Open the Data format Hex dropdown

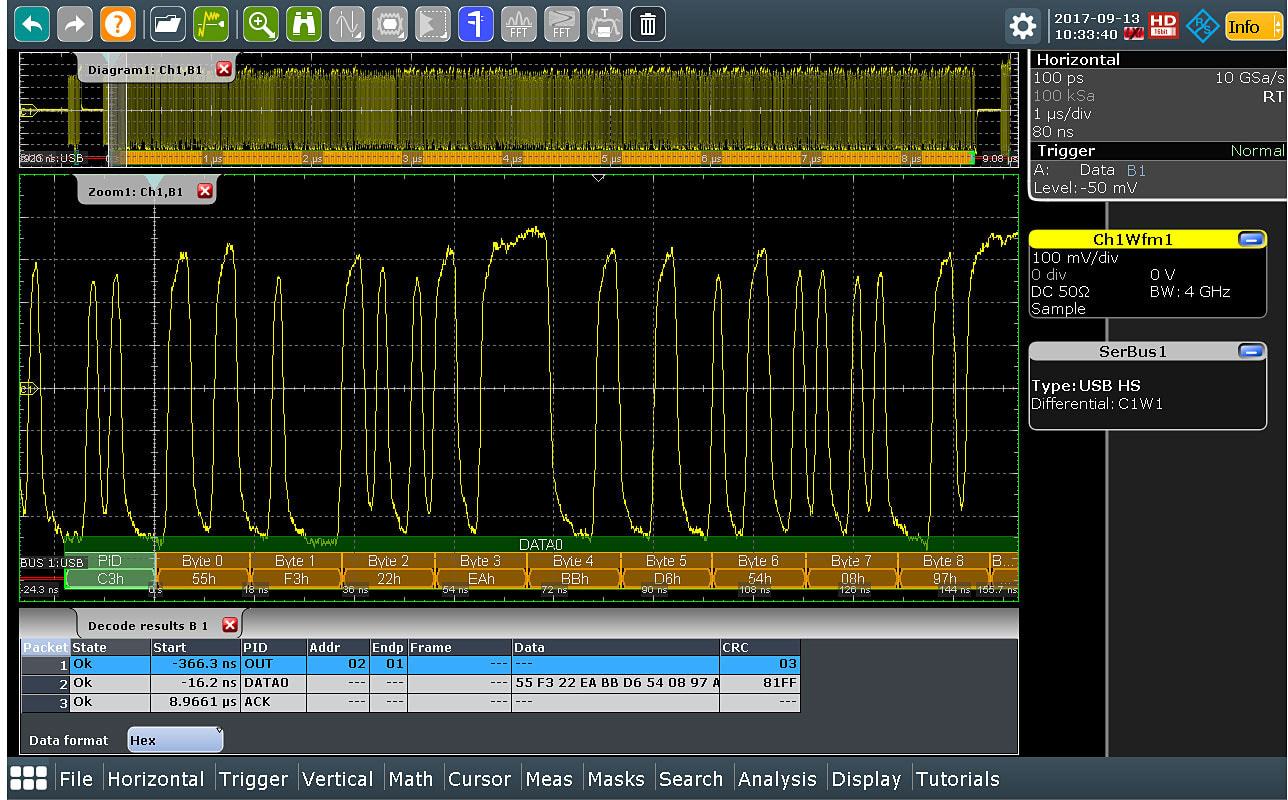[x=175, y=740]
